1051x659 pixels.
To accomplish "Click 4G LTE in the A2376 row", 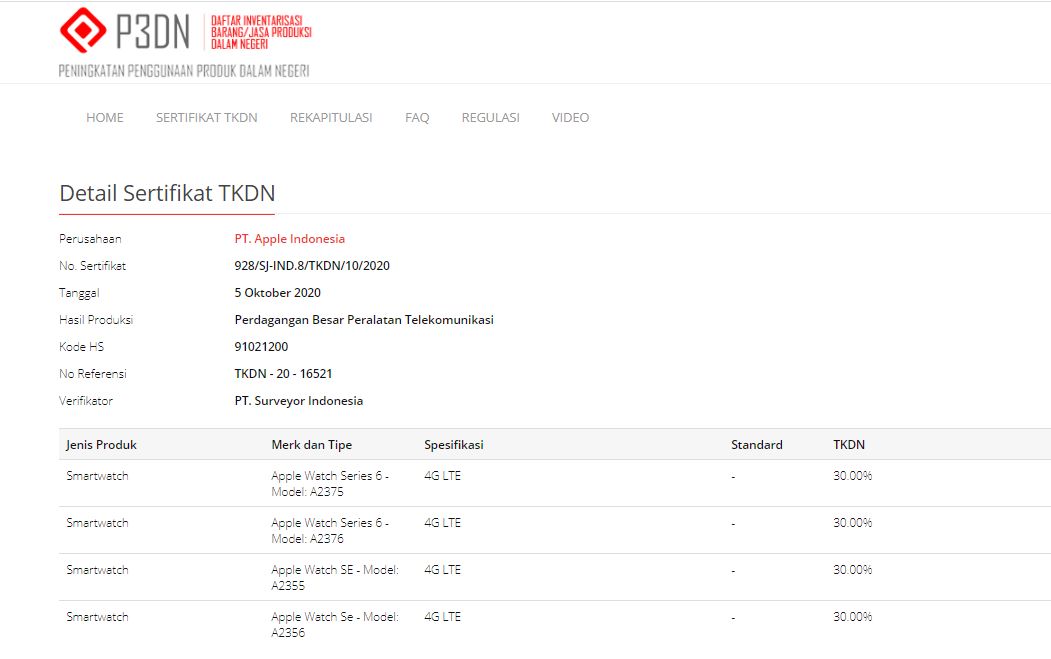I will [442, 523].
